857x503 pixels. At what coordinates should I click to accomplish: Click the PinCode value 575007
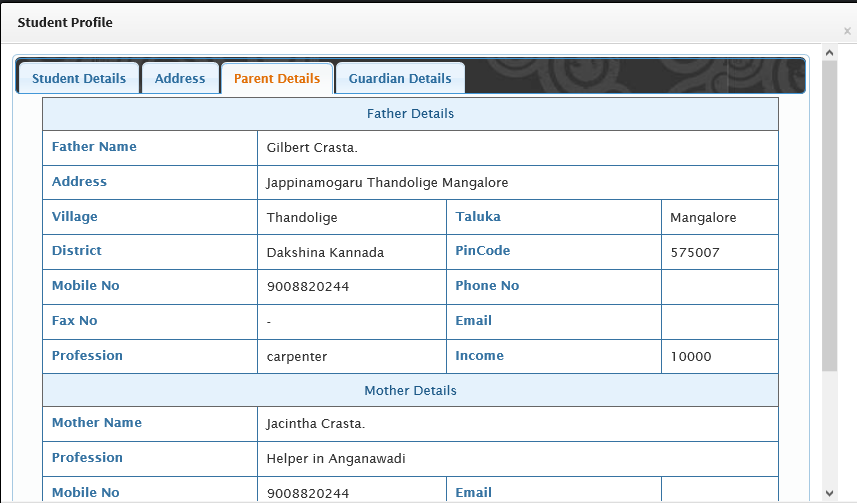(x=695, y=253)
